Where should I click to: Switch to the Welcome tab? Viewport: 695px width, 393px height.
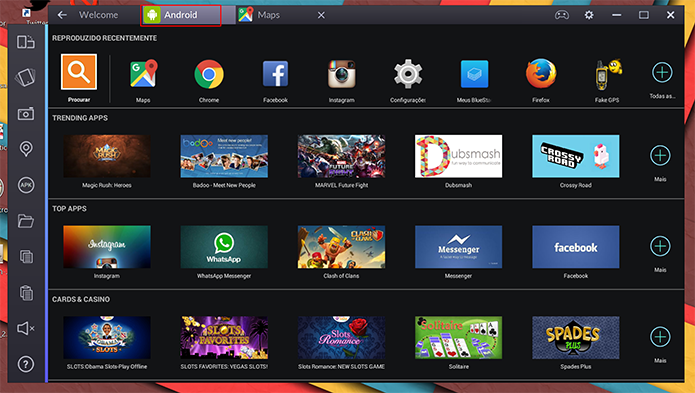click(x=98, y=15)
